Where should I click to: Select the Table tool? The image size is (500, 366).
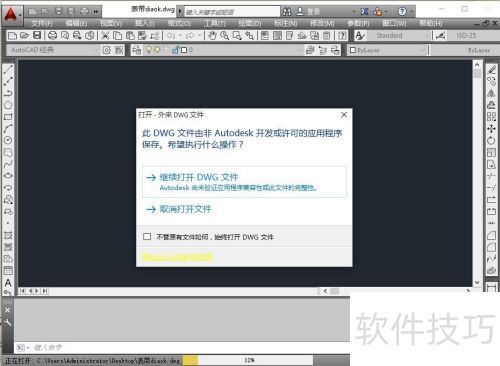point(8,270)
